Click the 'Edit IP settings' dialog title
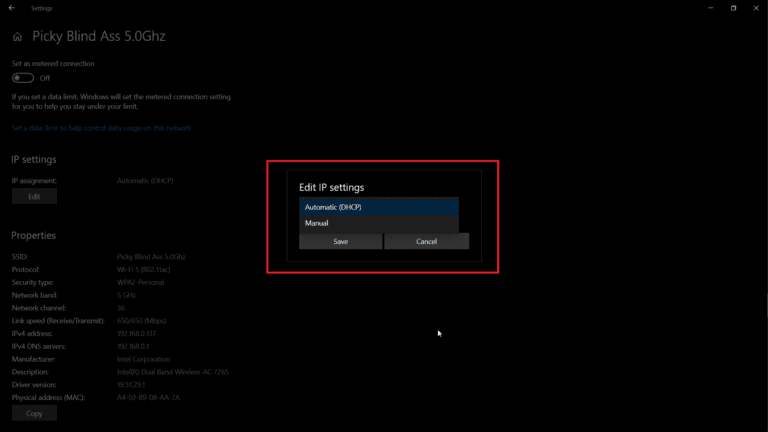Viewport: 768px width, 432px height. (x=332, y=187)
